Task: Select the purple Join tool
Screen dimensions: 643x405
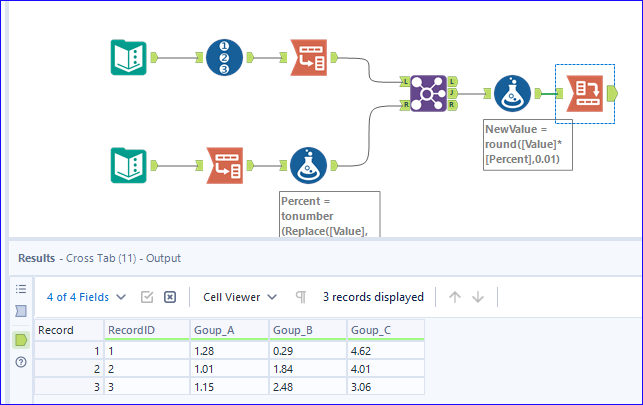Action: tap(428, 93)
